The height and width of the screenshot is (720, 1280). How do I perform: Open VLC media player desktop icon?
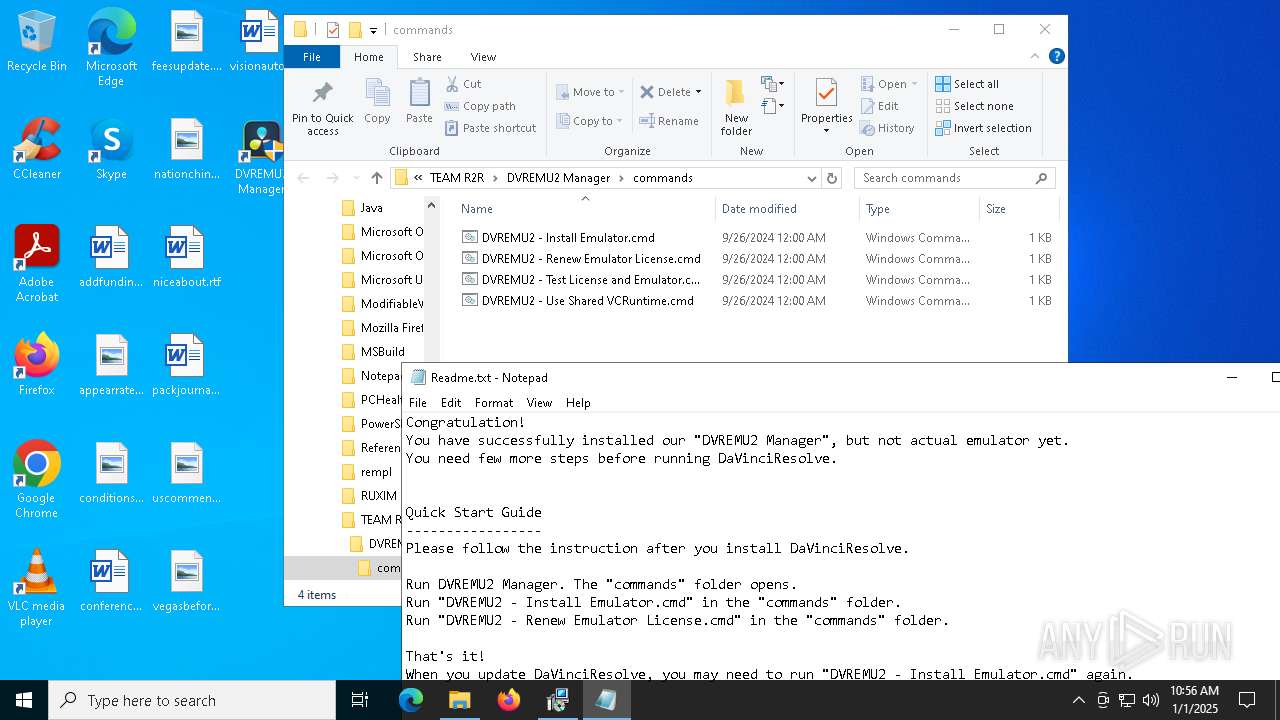click(x=37, y=588)
